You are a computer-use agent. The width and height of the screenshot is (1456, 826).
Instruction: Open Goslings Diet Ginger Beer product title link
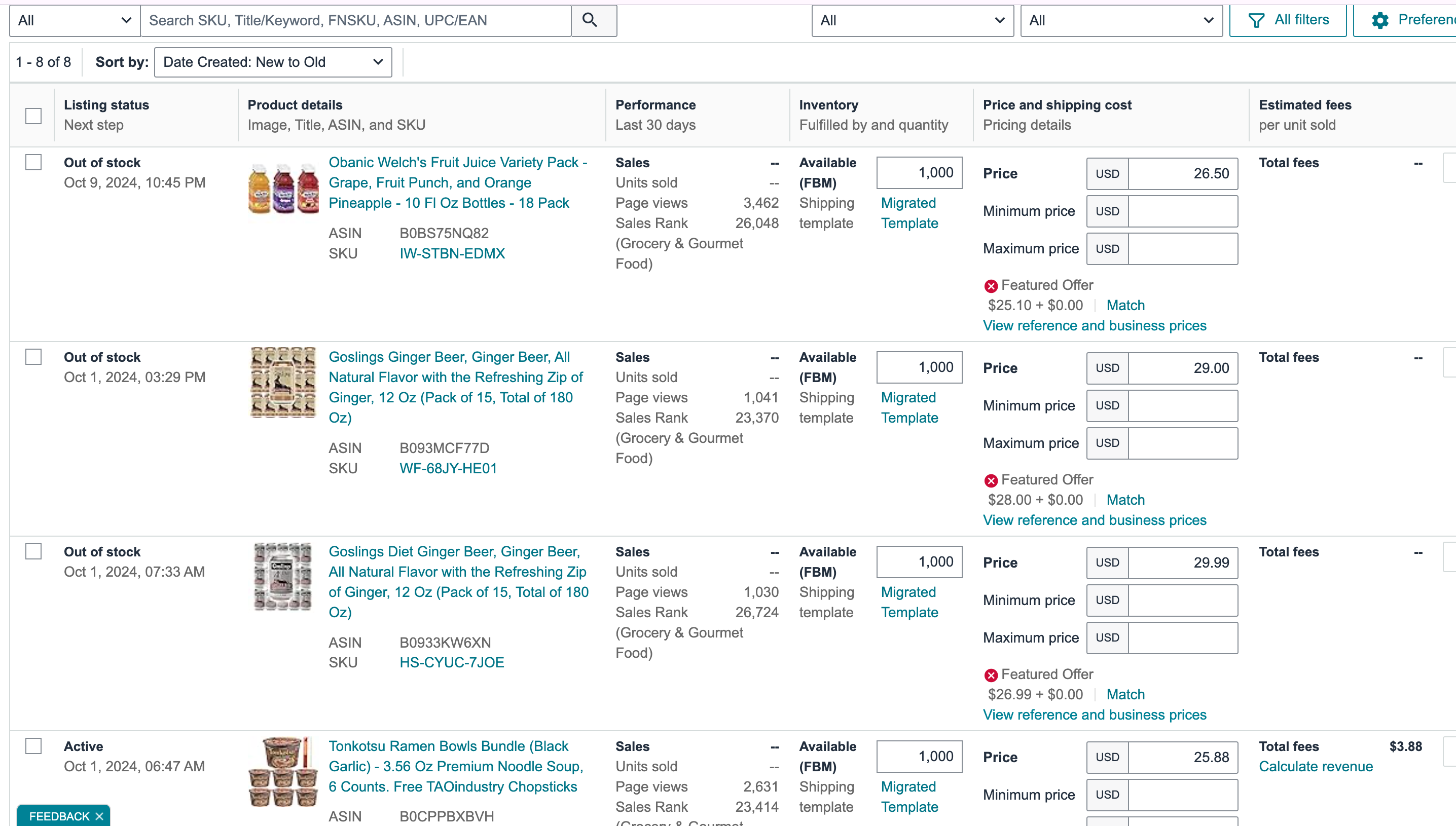click(x=458, y=582)
